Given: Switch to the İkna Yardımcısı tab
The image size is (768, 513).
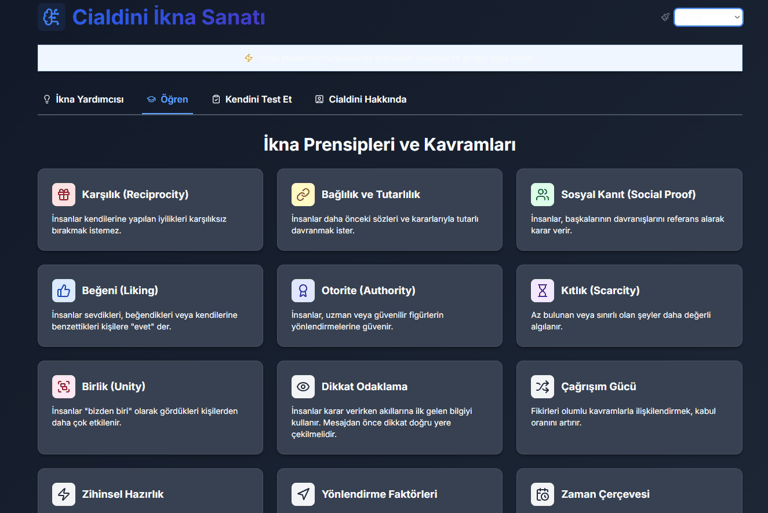Looking at the screenshot, I should point(83,99).
